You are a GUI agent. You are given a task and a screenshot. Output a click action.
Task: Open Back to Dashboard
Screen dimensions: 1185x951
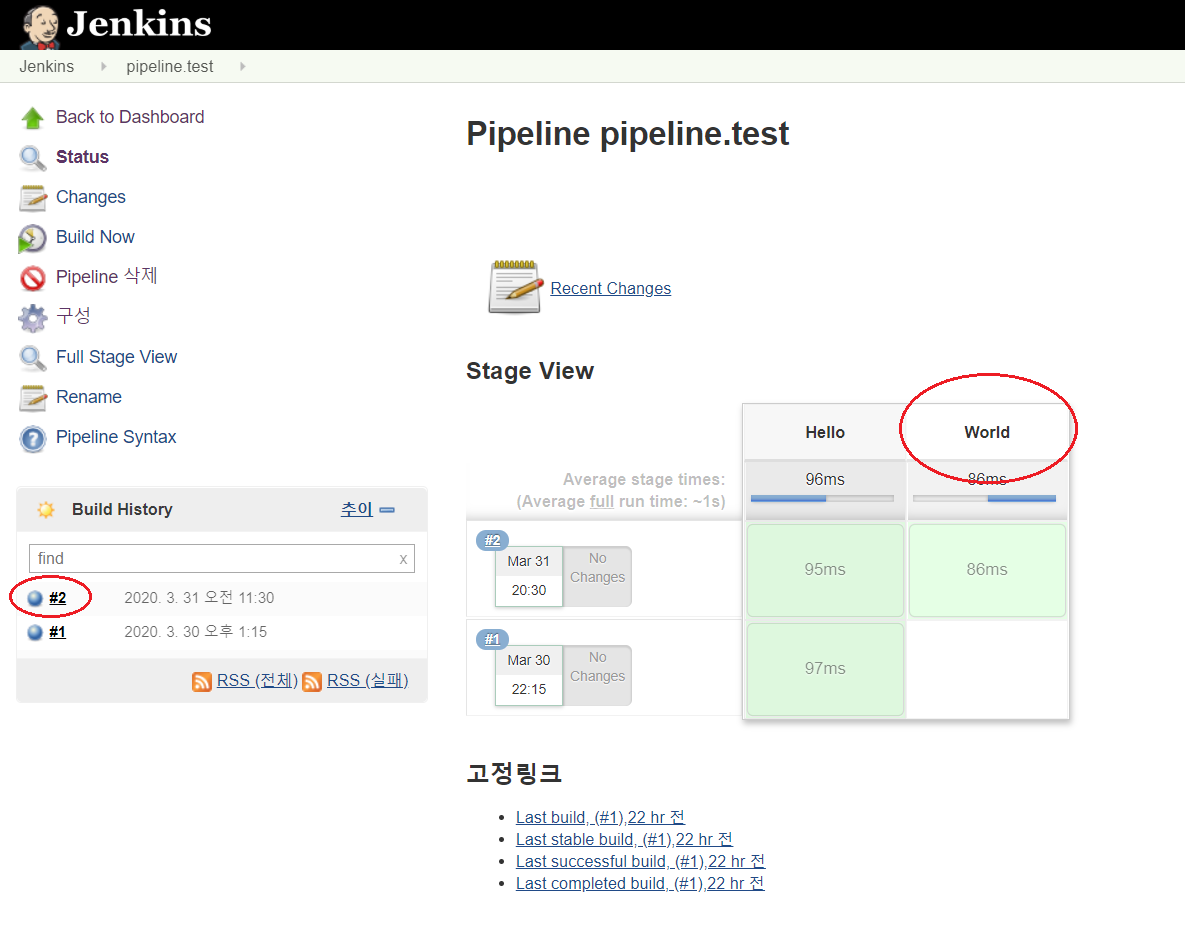(x=130, y=117)
